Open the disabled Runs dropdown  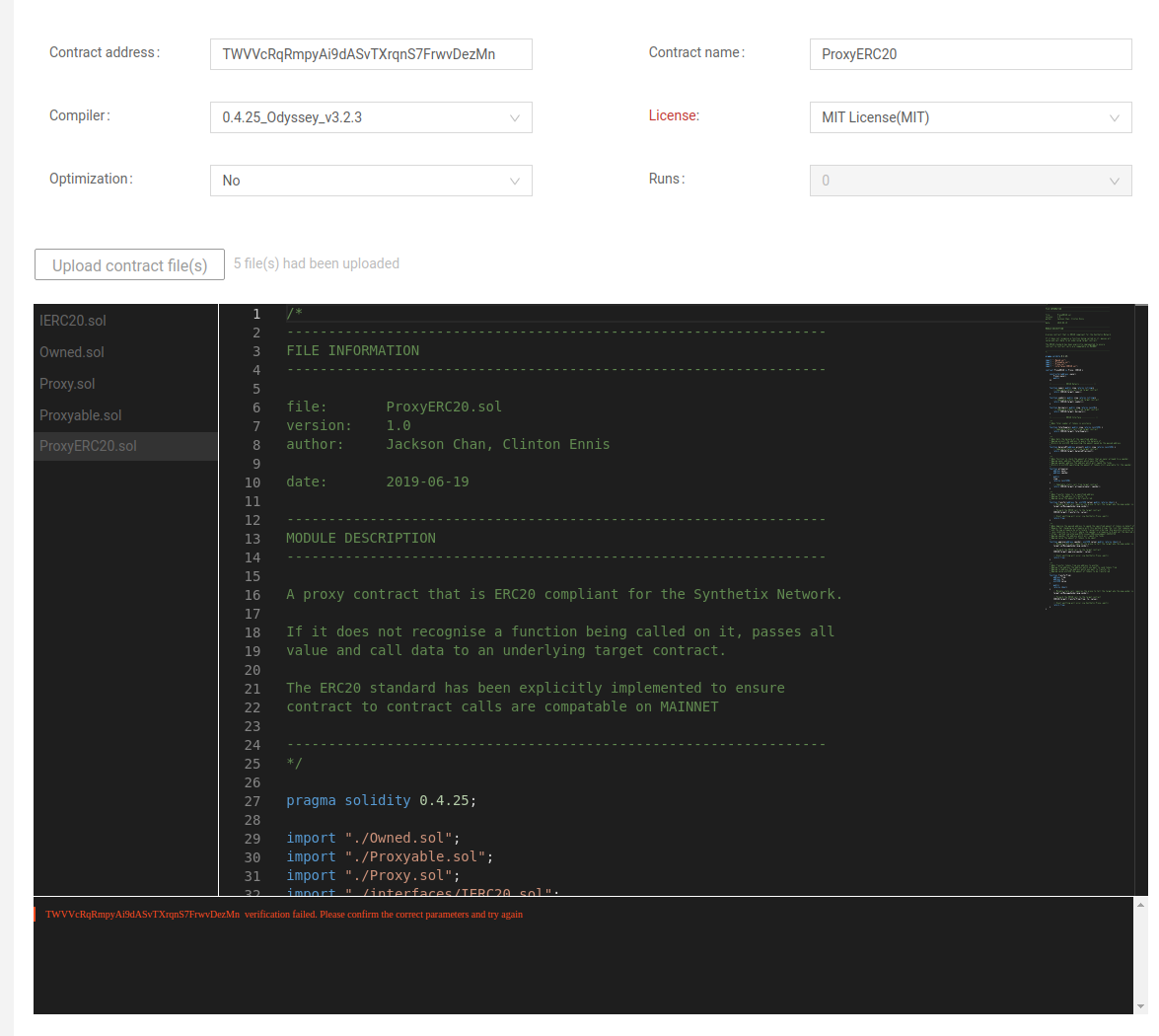tap(971, 181)
